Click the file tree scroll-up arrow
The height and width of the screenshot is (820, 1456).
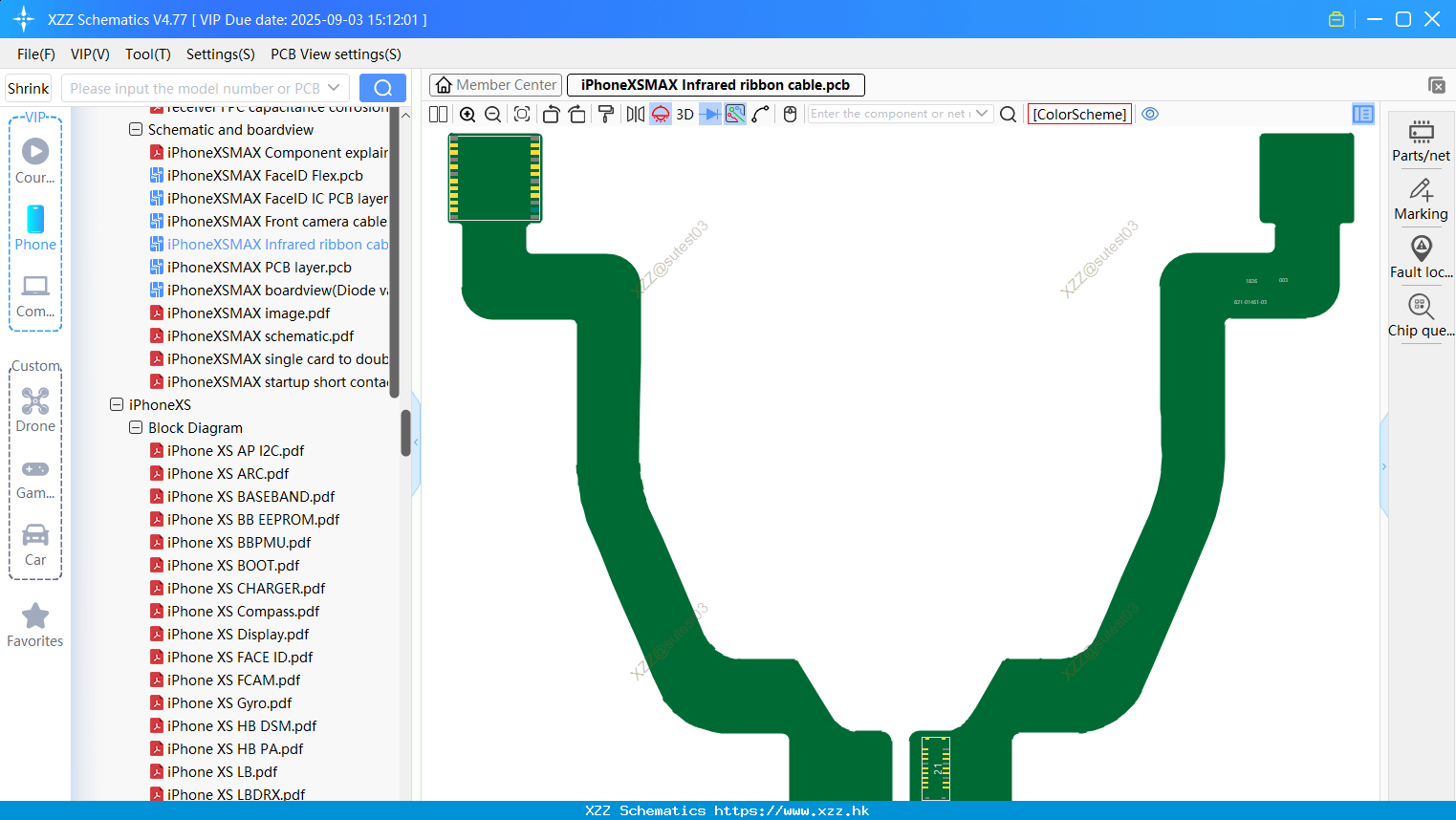click(x=405, y=115)
